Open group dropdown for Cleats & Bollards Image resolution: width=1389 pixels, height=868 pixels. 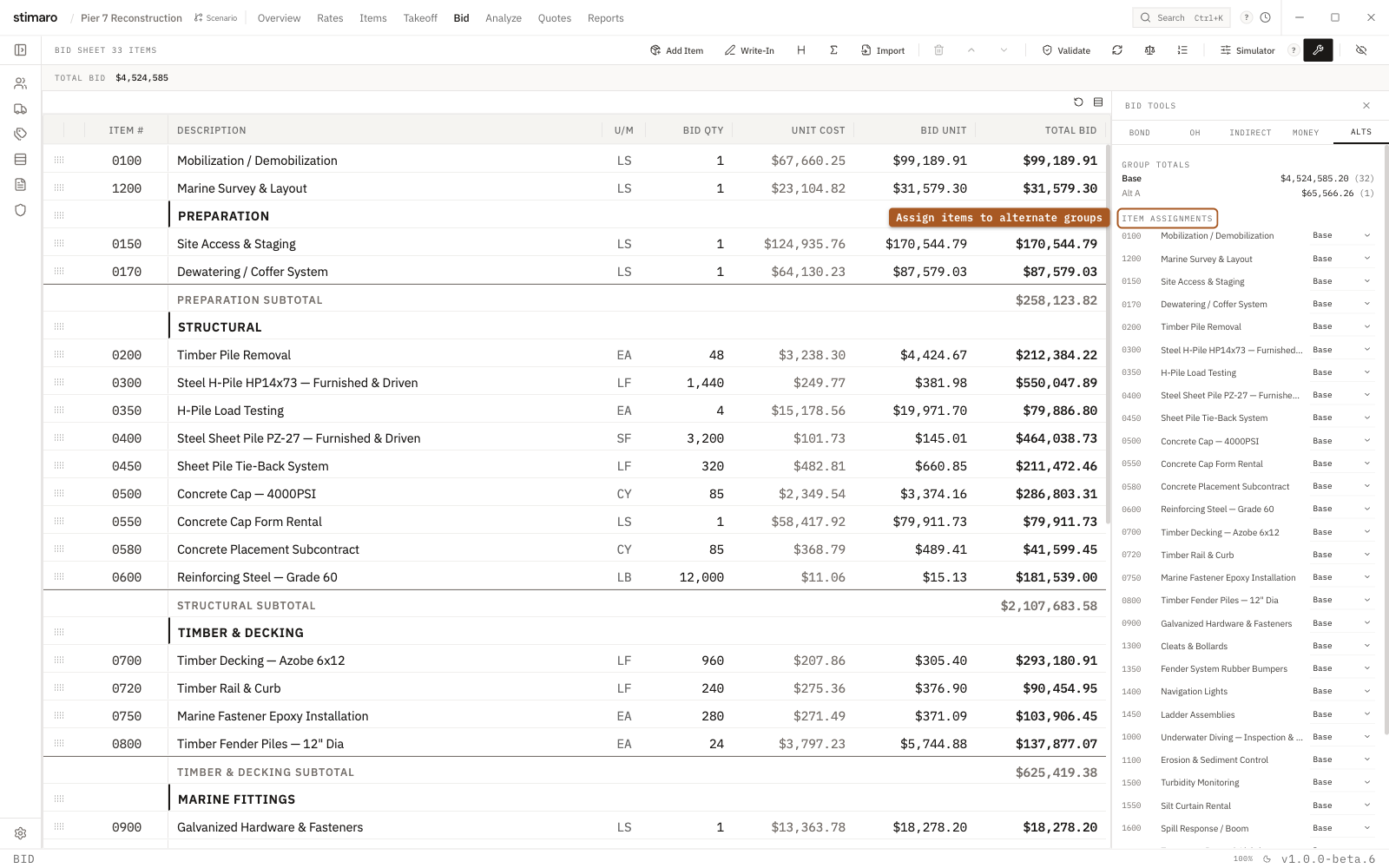coord(1341,646)
